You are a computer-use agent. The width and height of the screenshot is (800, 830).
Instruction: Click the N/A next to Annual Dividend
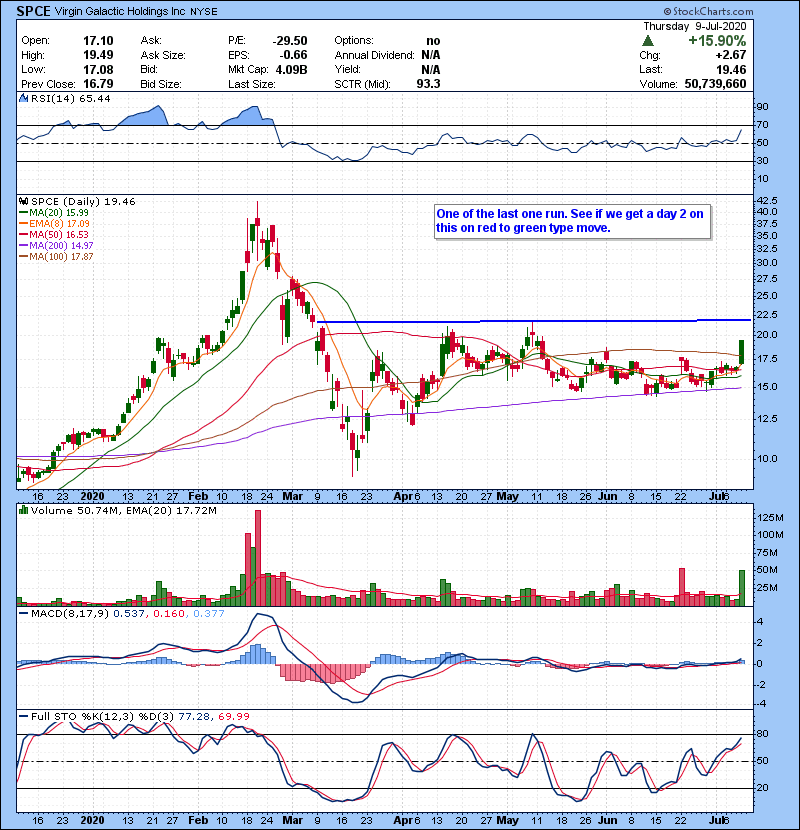point(431,55)
